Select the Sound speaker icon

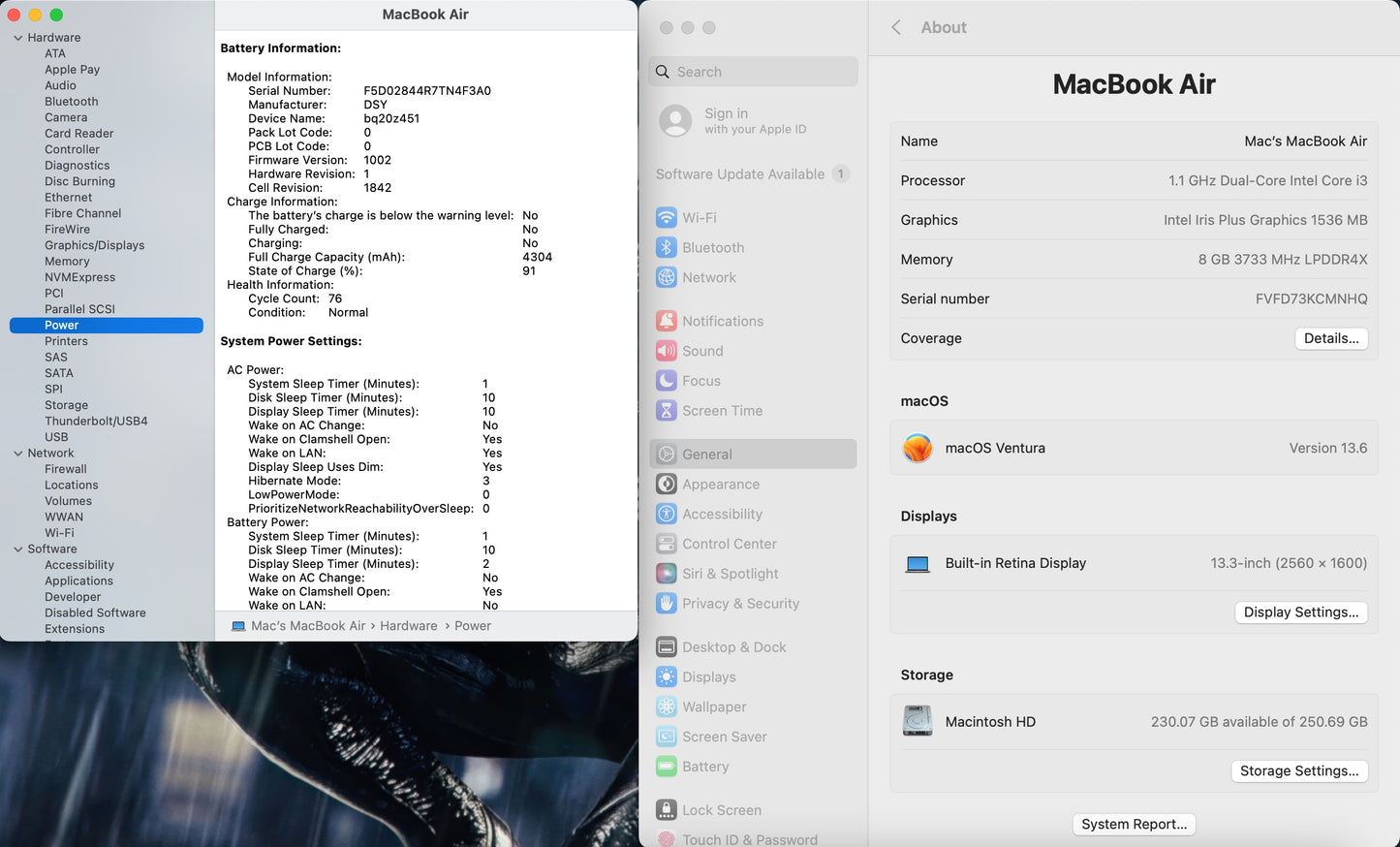pyautogui.click(x=667, y=351)
